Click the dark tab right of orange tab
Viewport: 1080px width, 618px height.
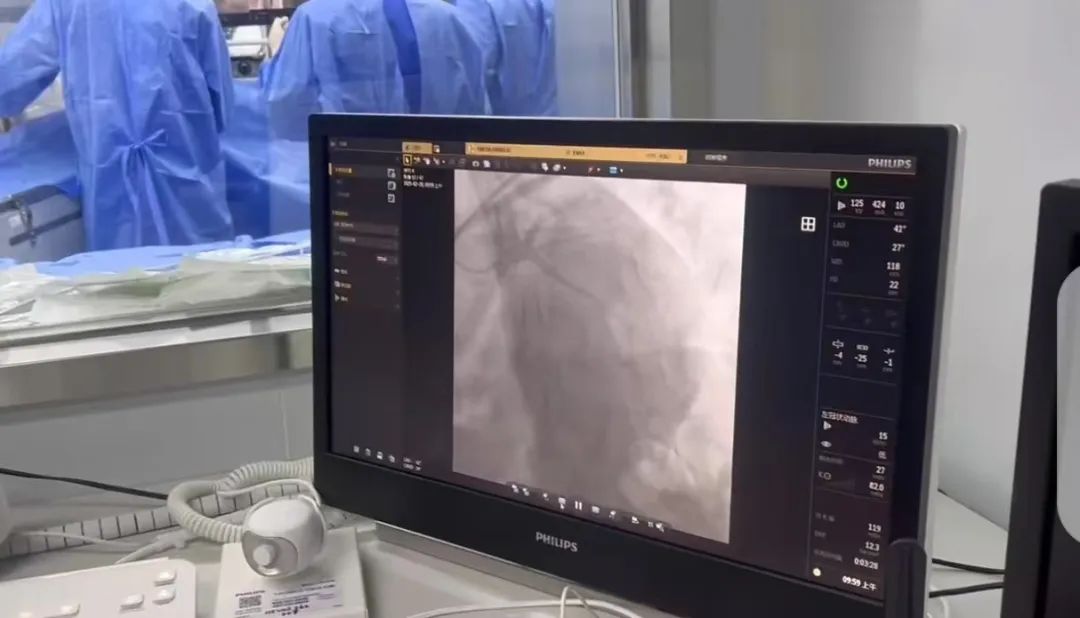[x=716, y=157]
